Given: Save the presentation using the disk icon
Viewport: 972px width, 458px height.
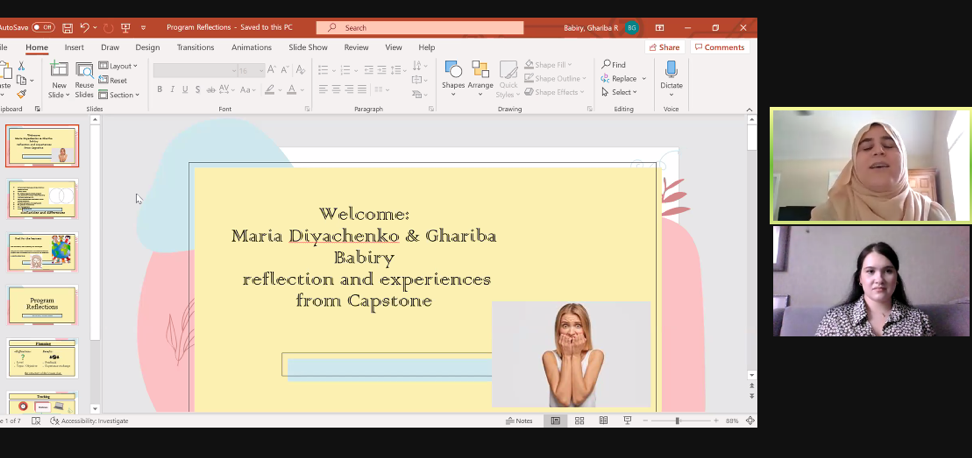Looking at the screenshot, I should click(67, 28).
